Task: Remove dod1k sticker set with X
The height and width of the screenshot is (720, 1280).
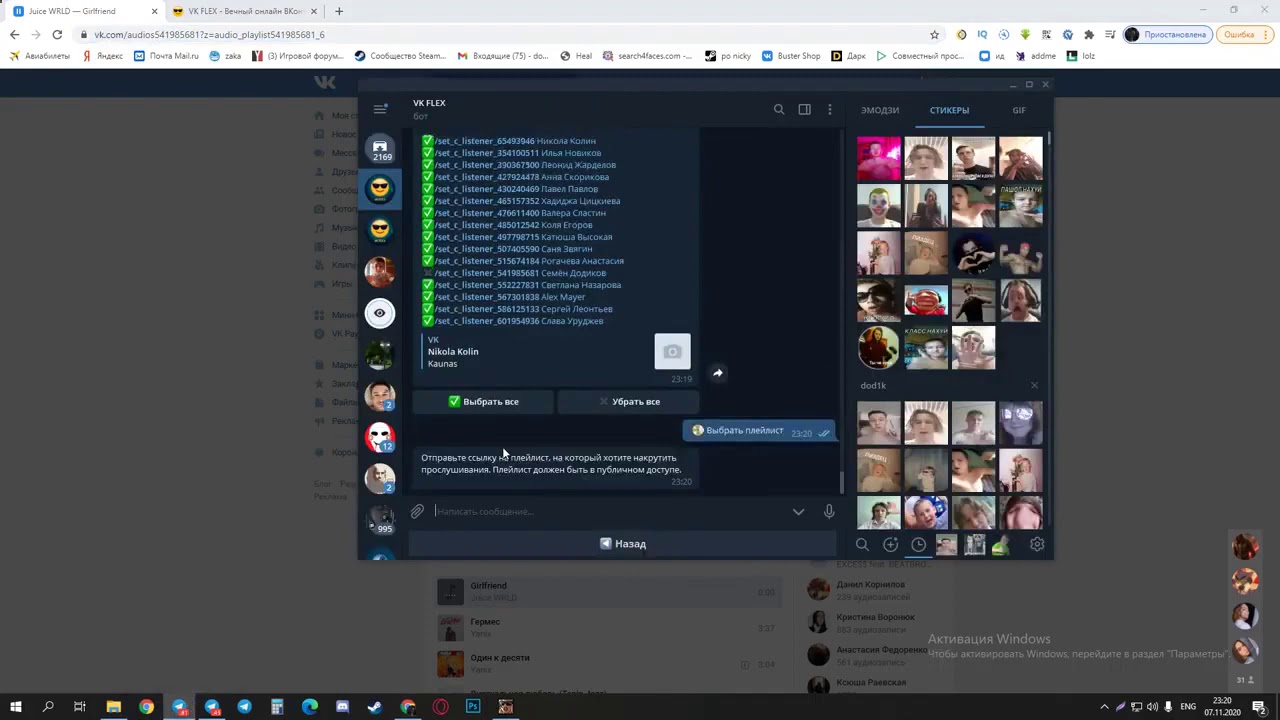Action: click(x=1034, y=385)
